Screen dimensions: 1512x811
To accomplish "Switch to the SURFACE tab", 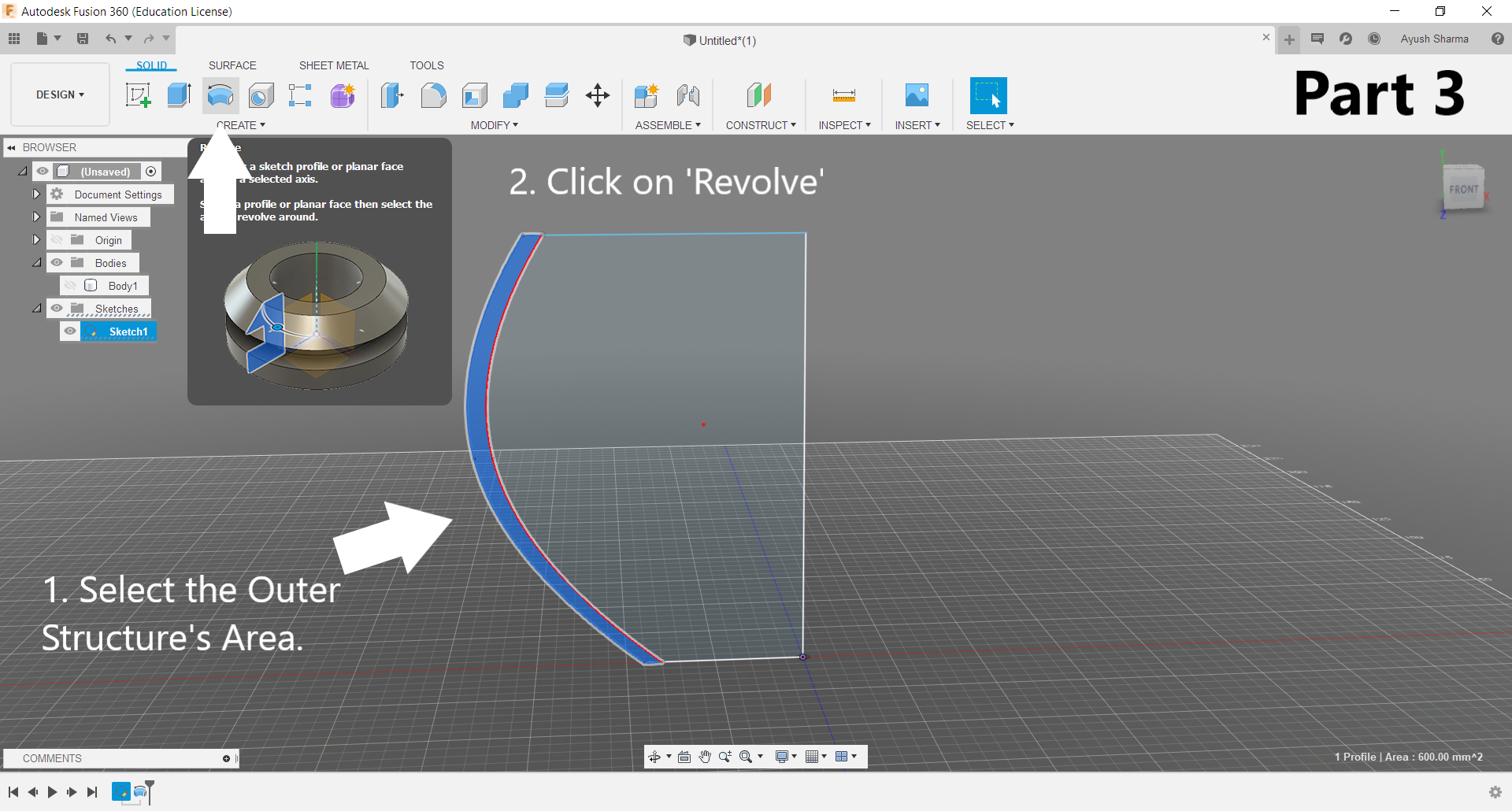I will click(232, 65).
